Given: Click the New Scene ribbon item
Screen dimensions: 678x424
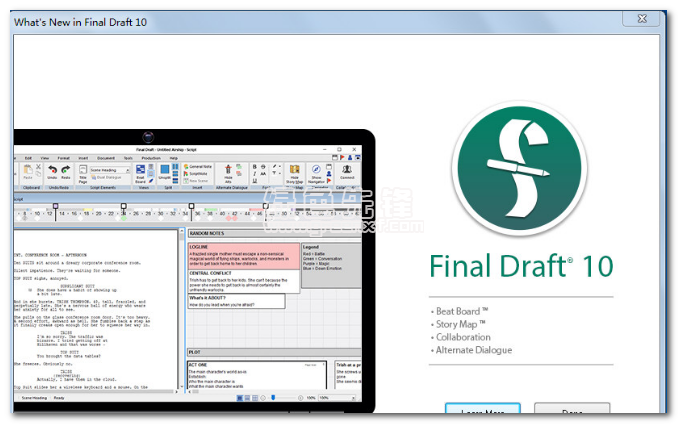Looking at the screenshot, I should pyautogui.click(x=196, y=181).
